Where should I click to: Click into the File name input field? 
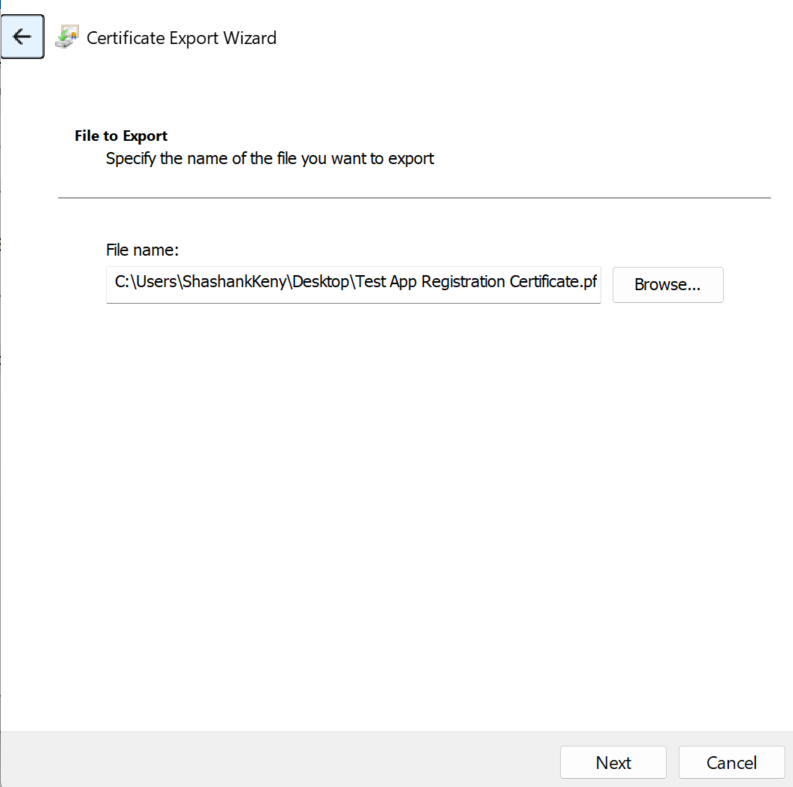coord(354,285)
